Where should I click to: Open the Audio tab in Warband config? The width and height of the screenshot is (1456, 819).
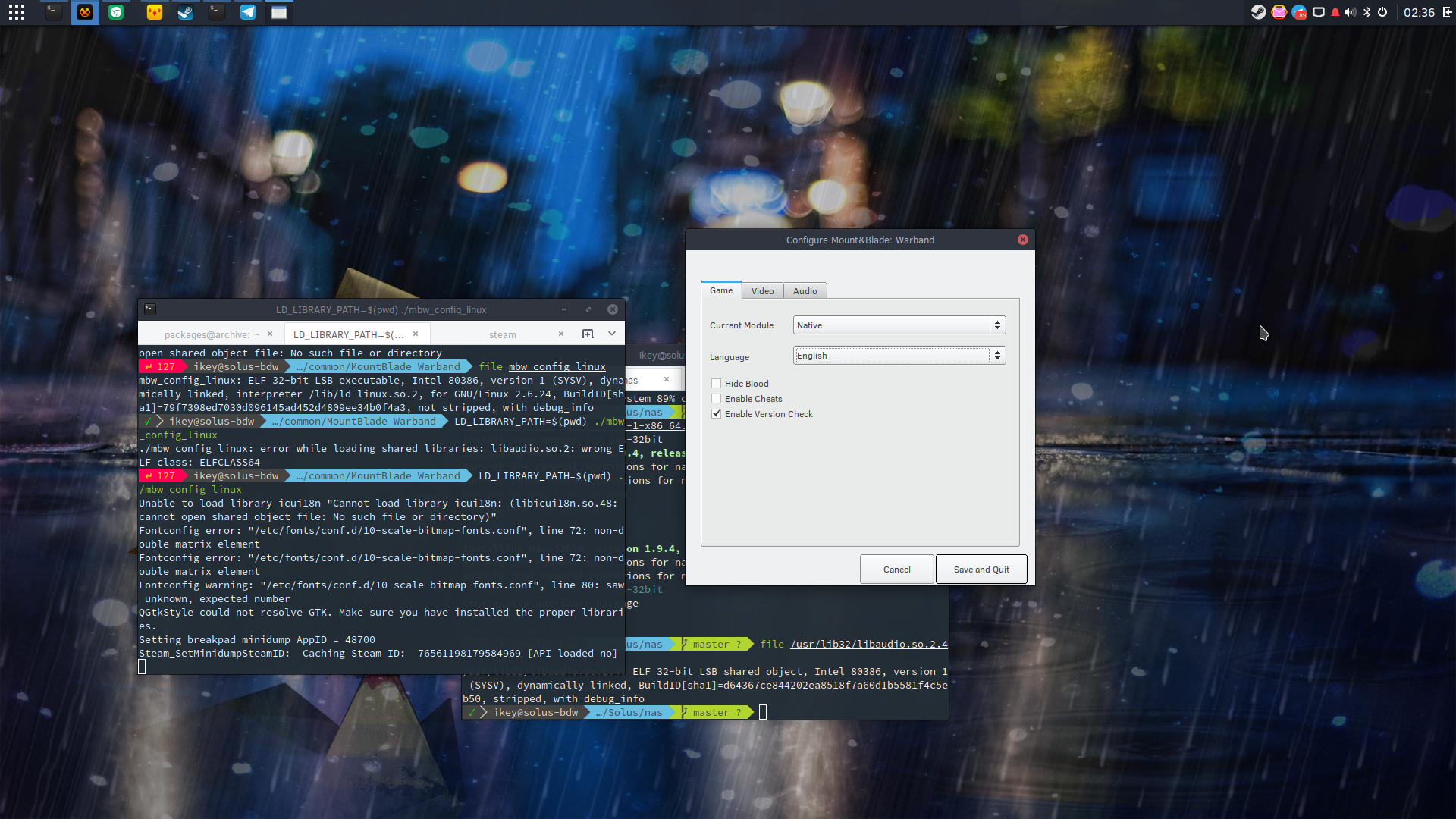point(805,291)
